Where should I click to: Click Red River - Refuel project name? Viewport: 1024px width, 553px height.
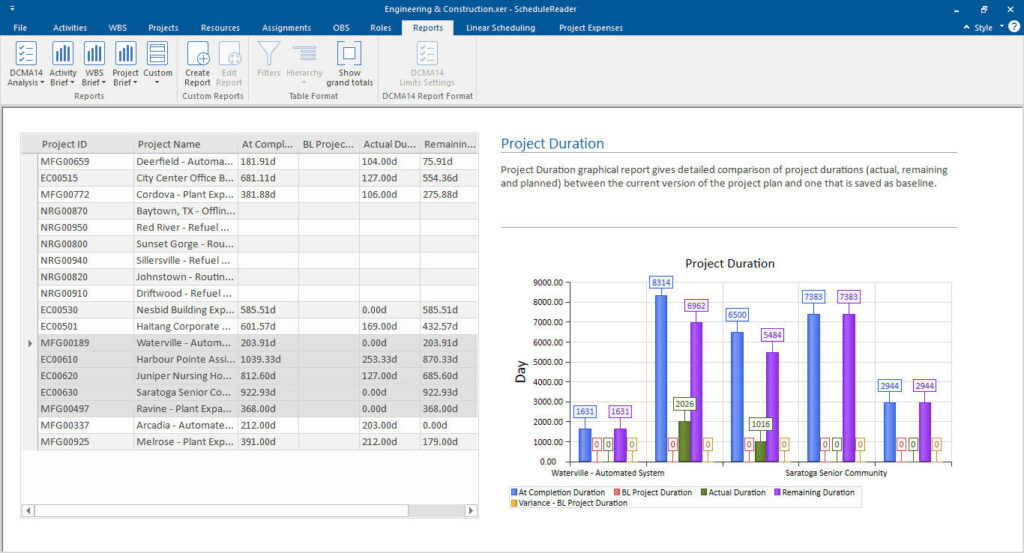pyautogui.click(x=183, y=227)
